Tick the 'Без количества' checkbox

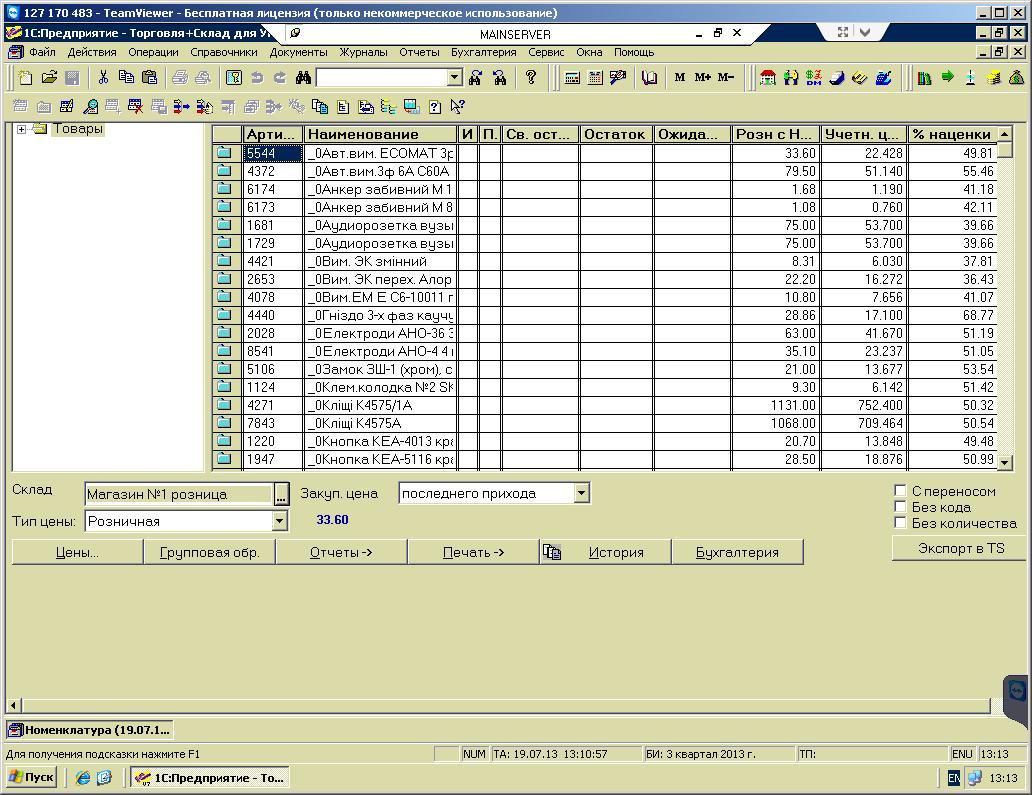[900, 523]
